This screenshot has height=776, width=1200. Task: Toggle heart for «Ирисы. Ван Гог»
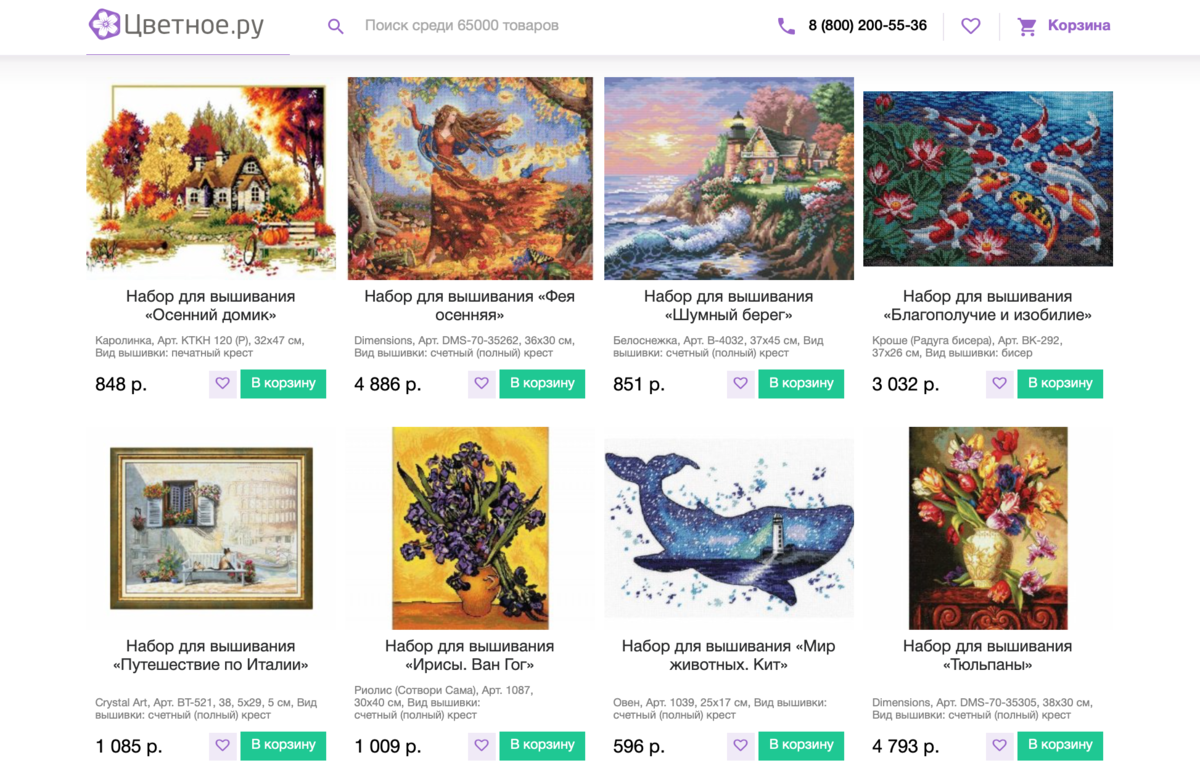click(x=482, y=745)
